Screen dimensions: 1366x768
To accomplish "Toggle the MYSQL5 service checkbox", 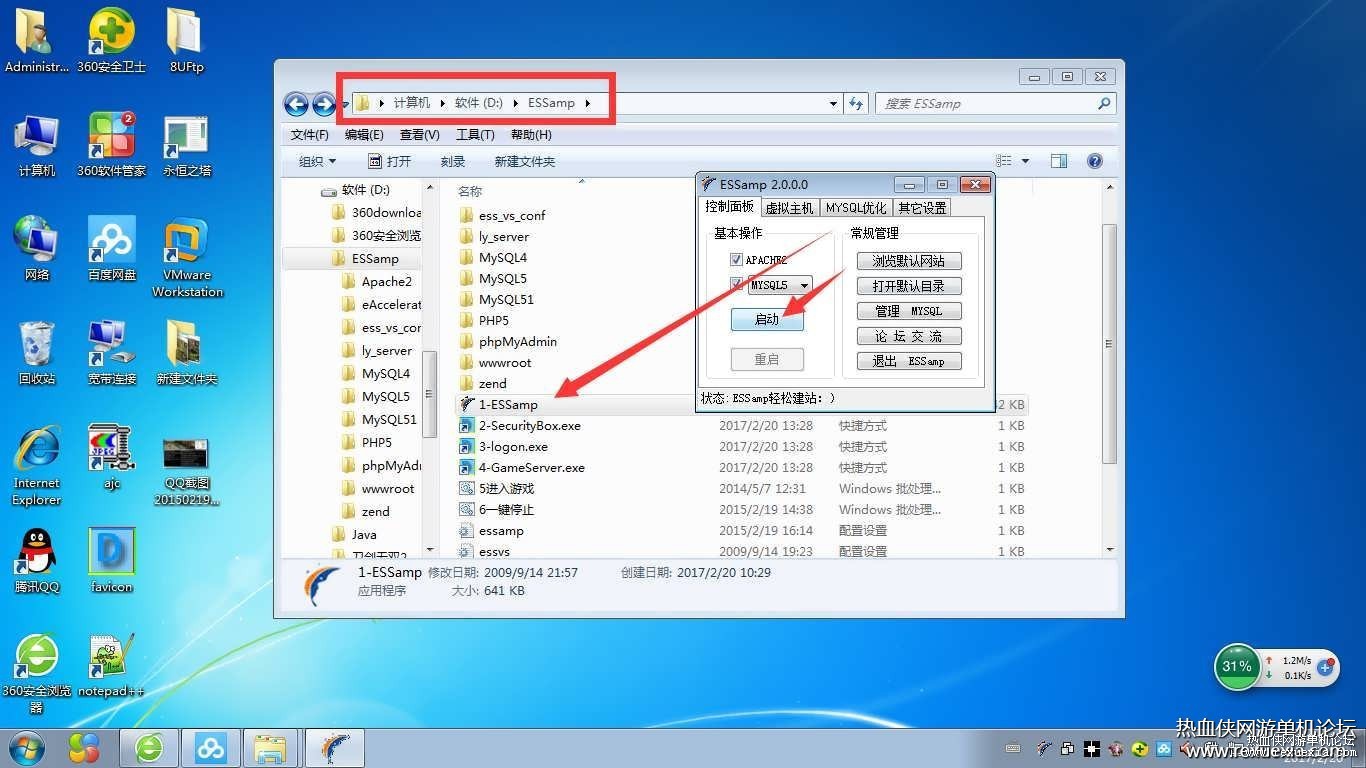I will pos(737,285).
